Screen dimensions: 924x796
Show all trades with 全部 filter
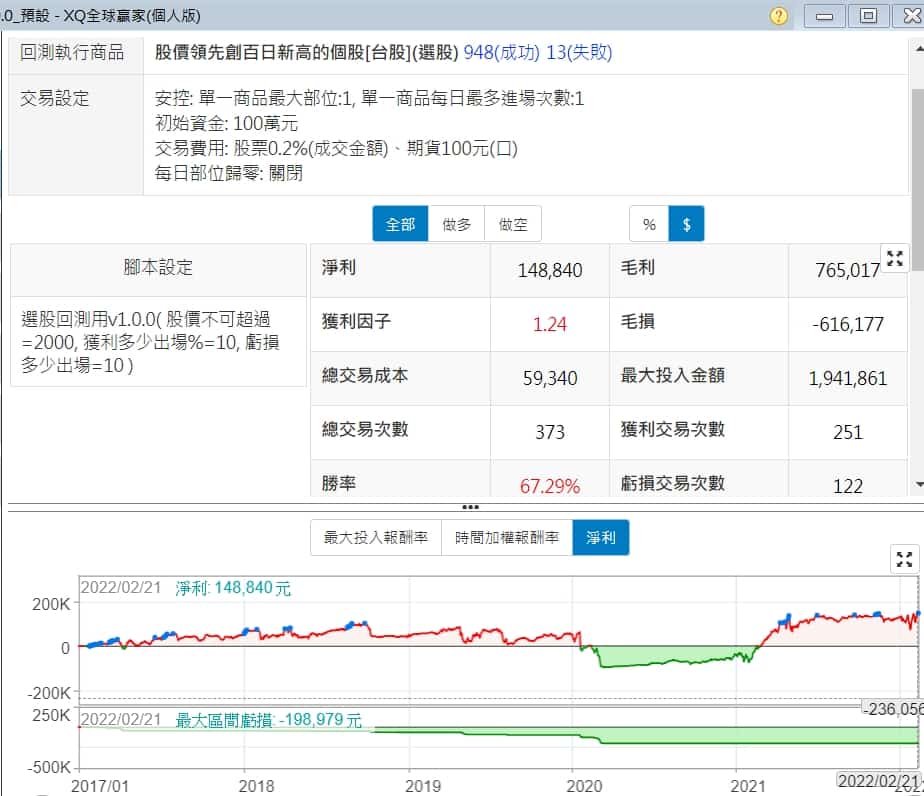pyautogui.click(x=400, y=225)
